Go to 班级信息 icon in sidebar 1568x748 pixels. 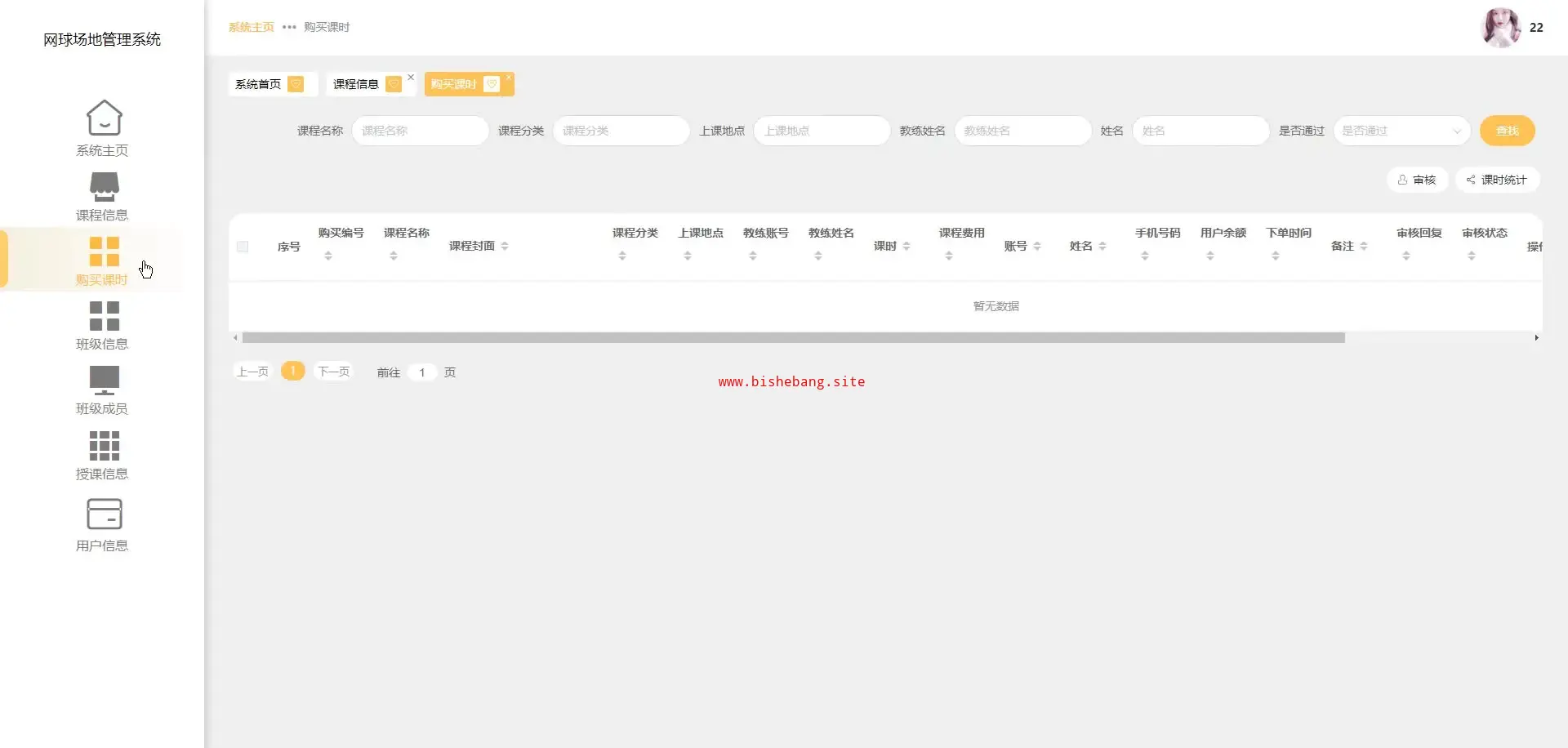(104, 316)
